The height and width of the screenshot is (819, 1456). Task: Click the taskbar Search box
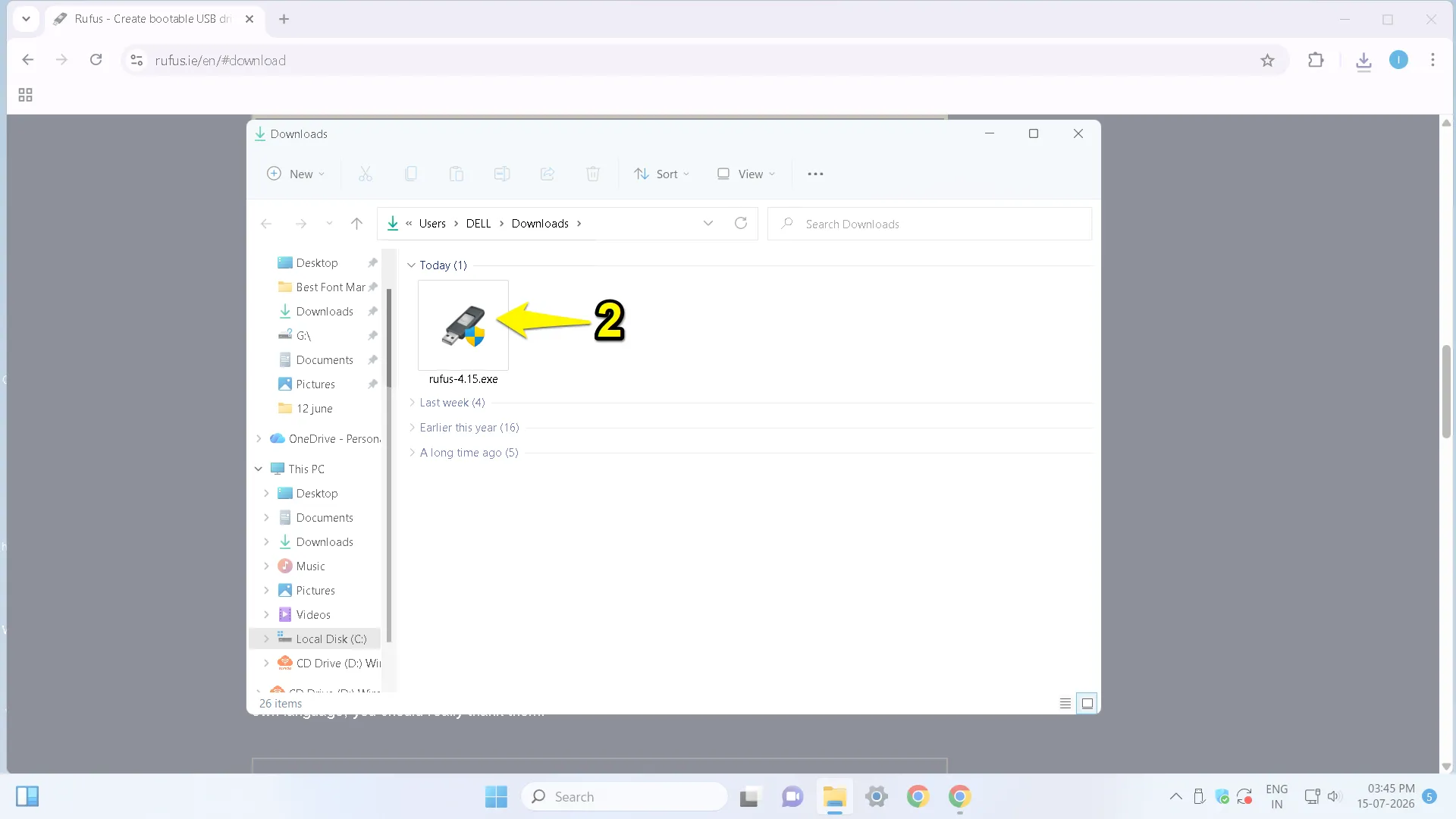pos(624,796)
